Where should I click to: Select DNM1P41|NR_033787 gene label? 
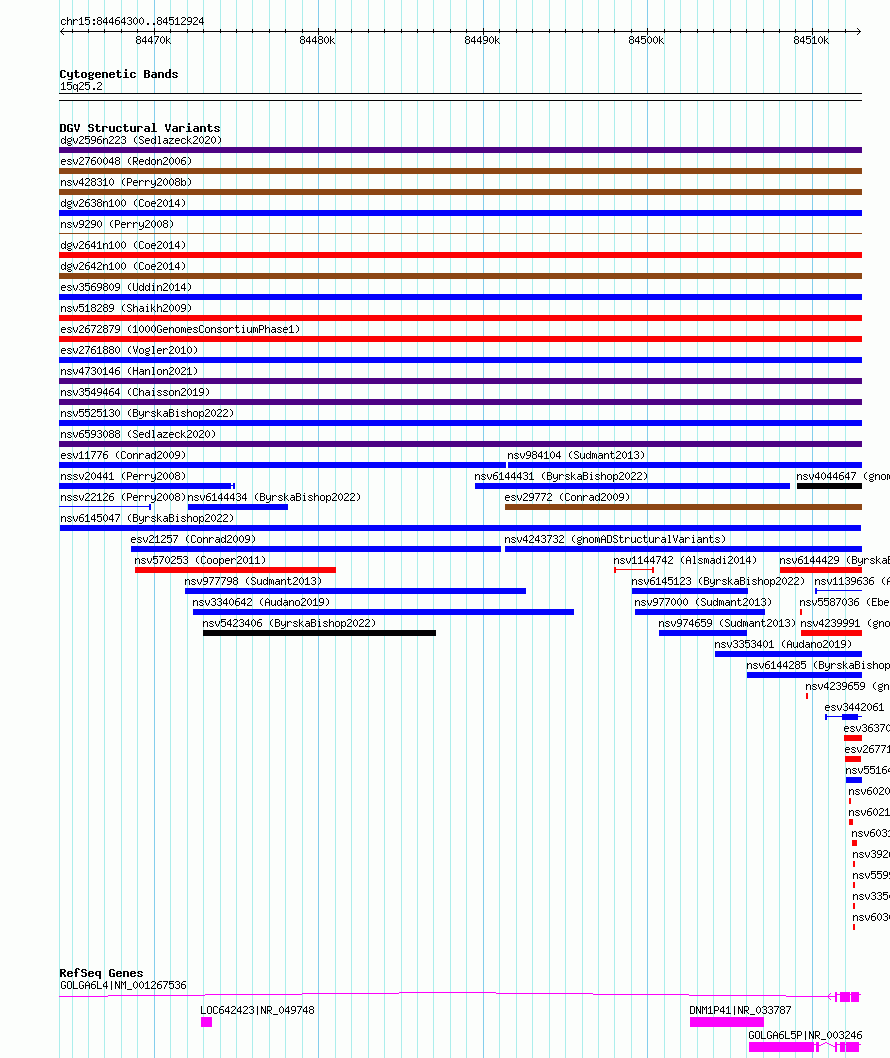pyautogui.click(x=740, y=1010)
